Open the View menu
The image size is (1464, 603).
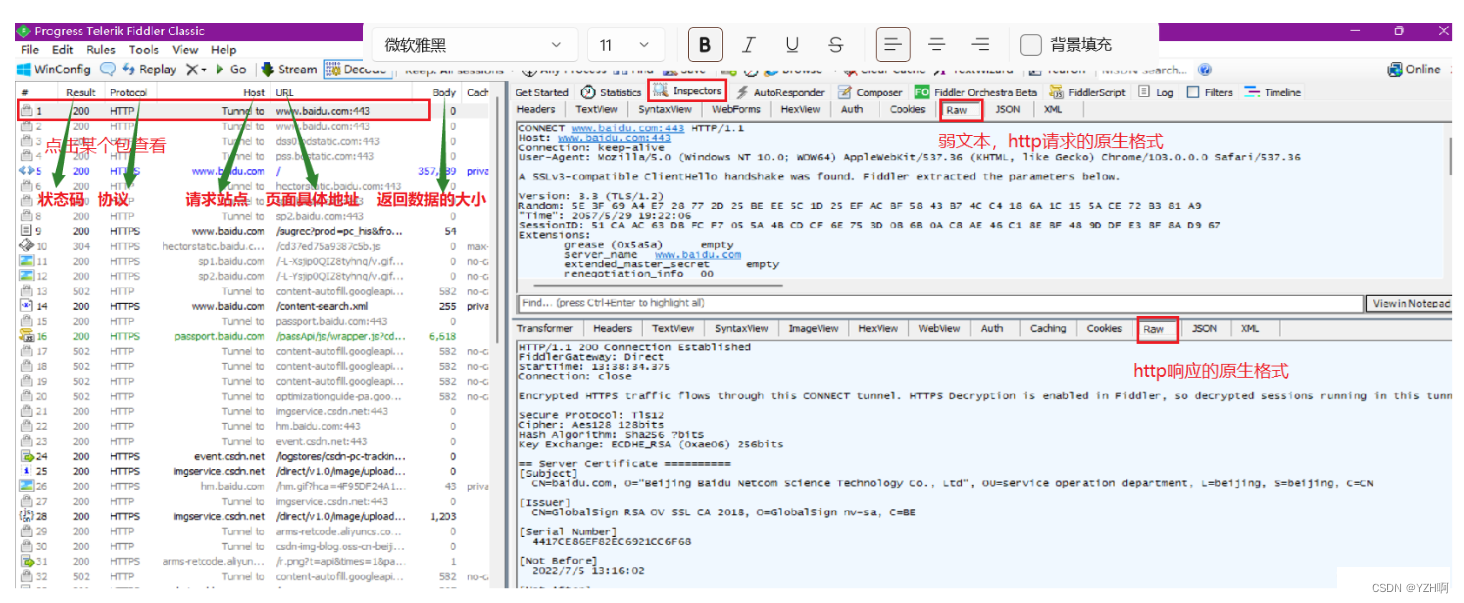[x=185, y=50]
